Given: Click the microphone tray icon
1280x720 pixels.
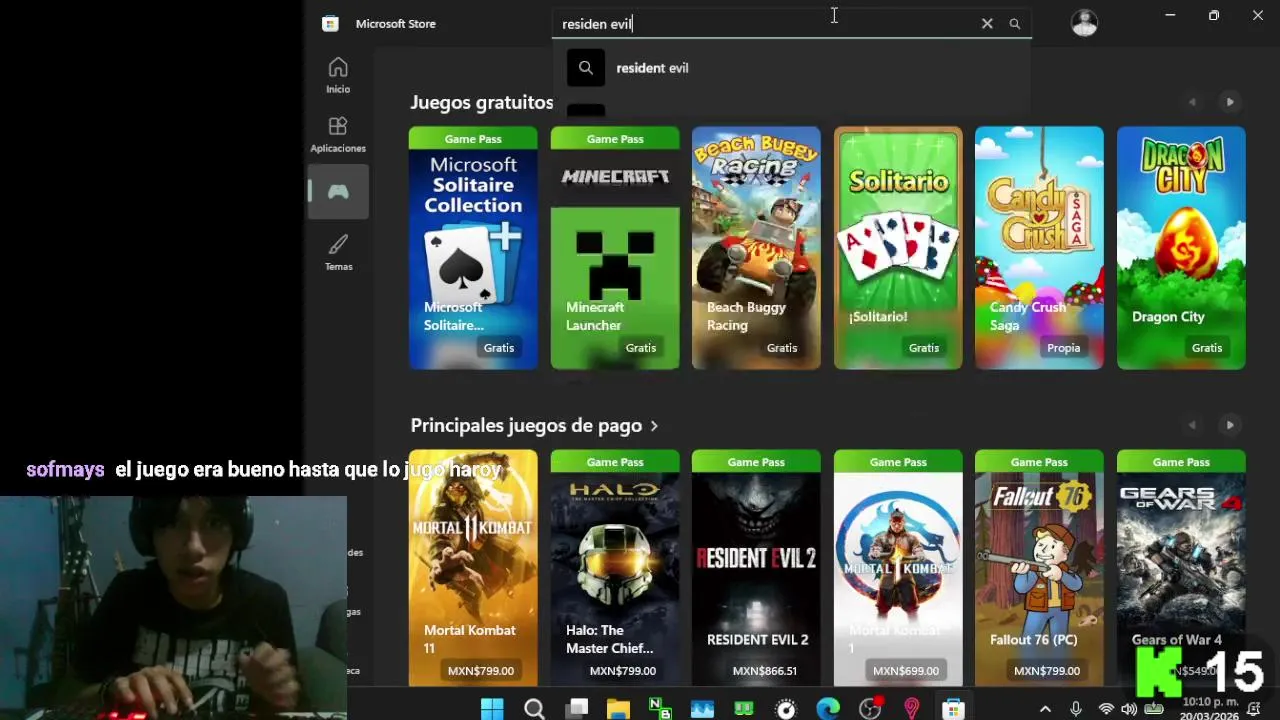Looking at the screenshot, I should [x=1076, y=709].
